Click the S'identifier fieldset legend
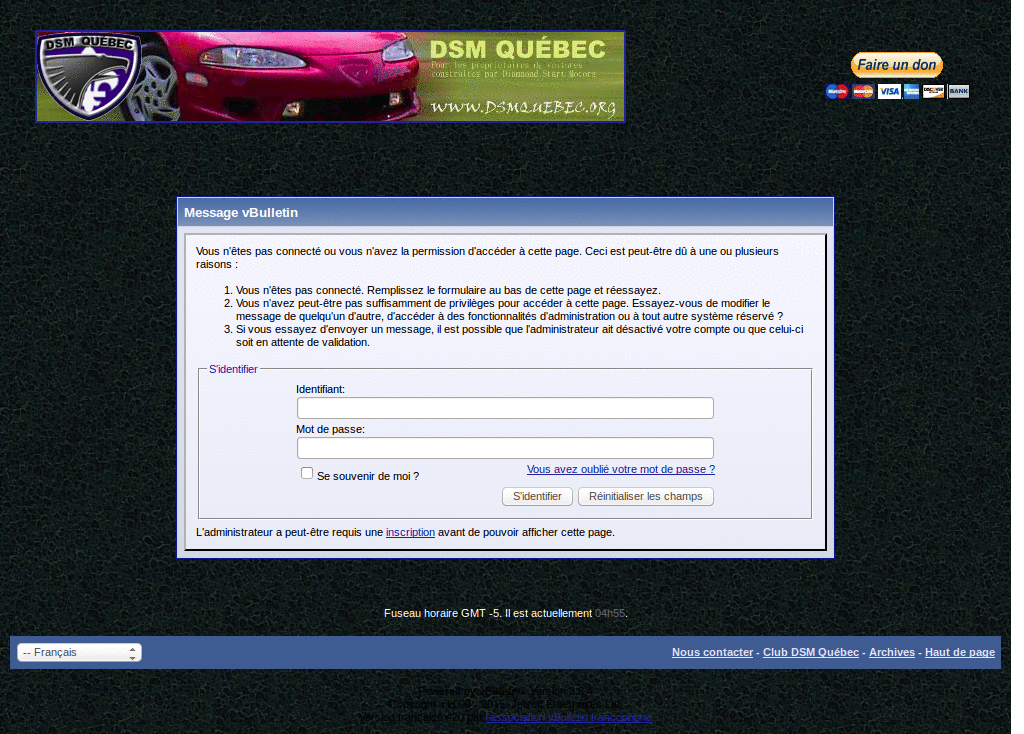 233,369
